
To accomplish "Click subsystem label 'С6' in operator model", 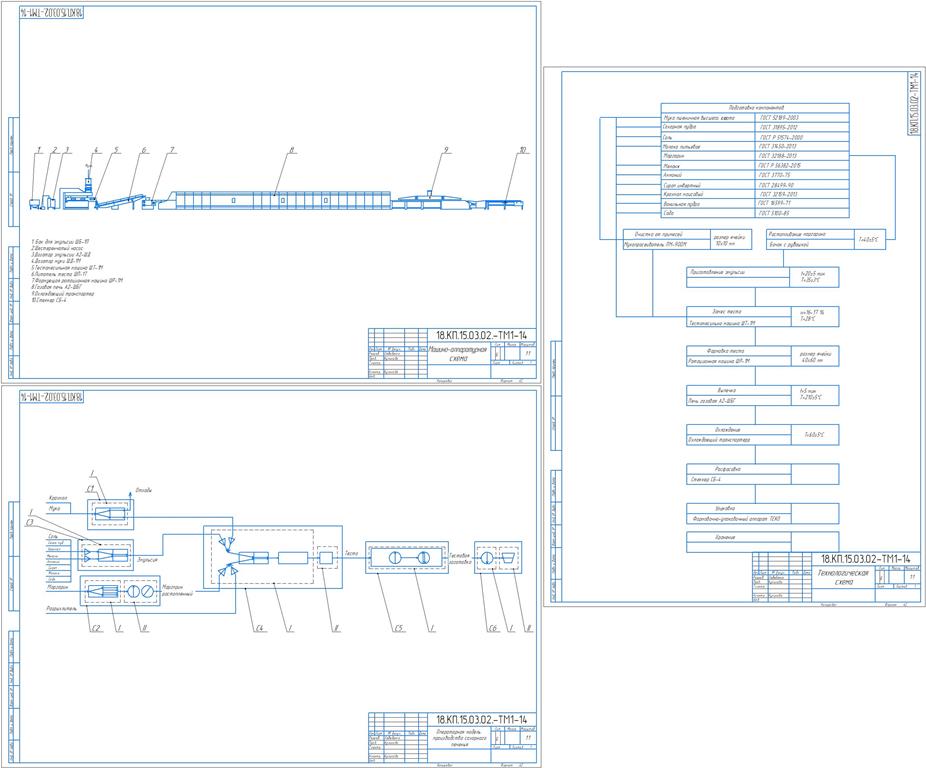I will (493, 629).
